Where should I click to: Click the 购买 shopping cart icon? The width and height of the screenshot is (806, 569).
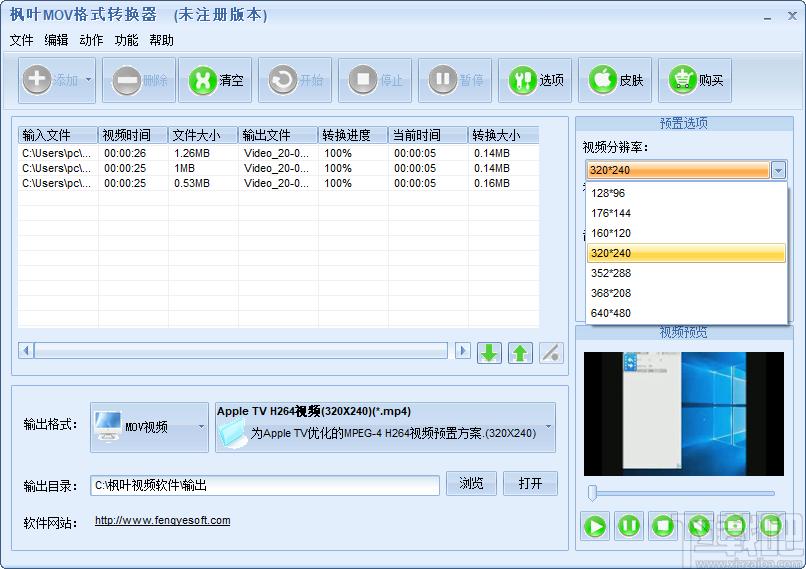(x=683, y=80)
